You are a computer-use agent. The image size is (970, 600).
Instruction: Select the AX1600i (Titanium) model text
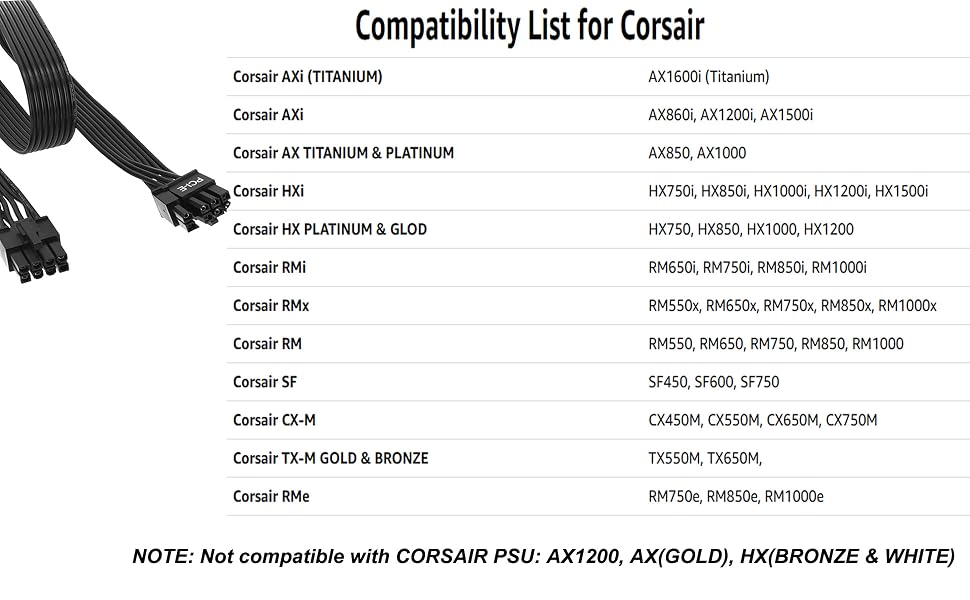[709, 77]
